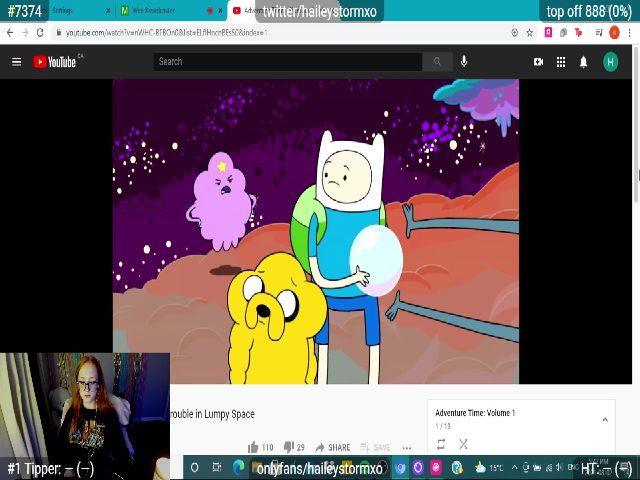640x480 pixels.
Task: Click the SHARE button below the video
Action: click(x=333, y=447)
